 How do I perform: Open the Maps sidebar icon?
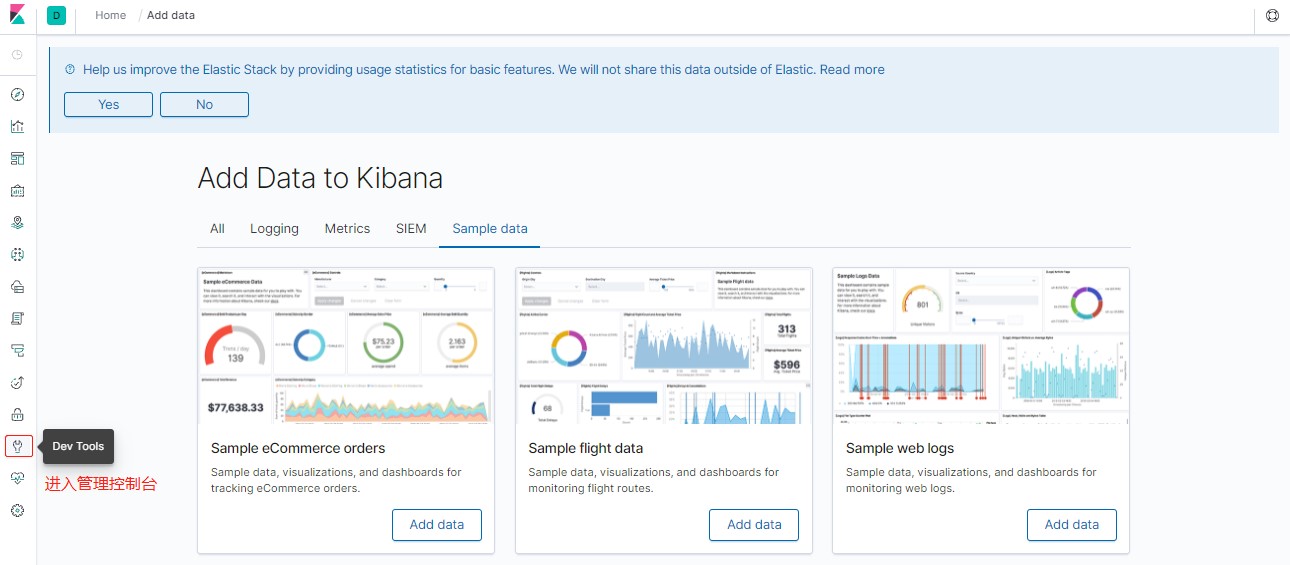pyautogui.click(x=17, y=223)
